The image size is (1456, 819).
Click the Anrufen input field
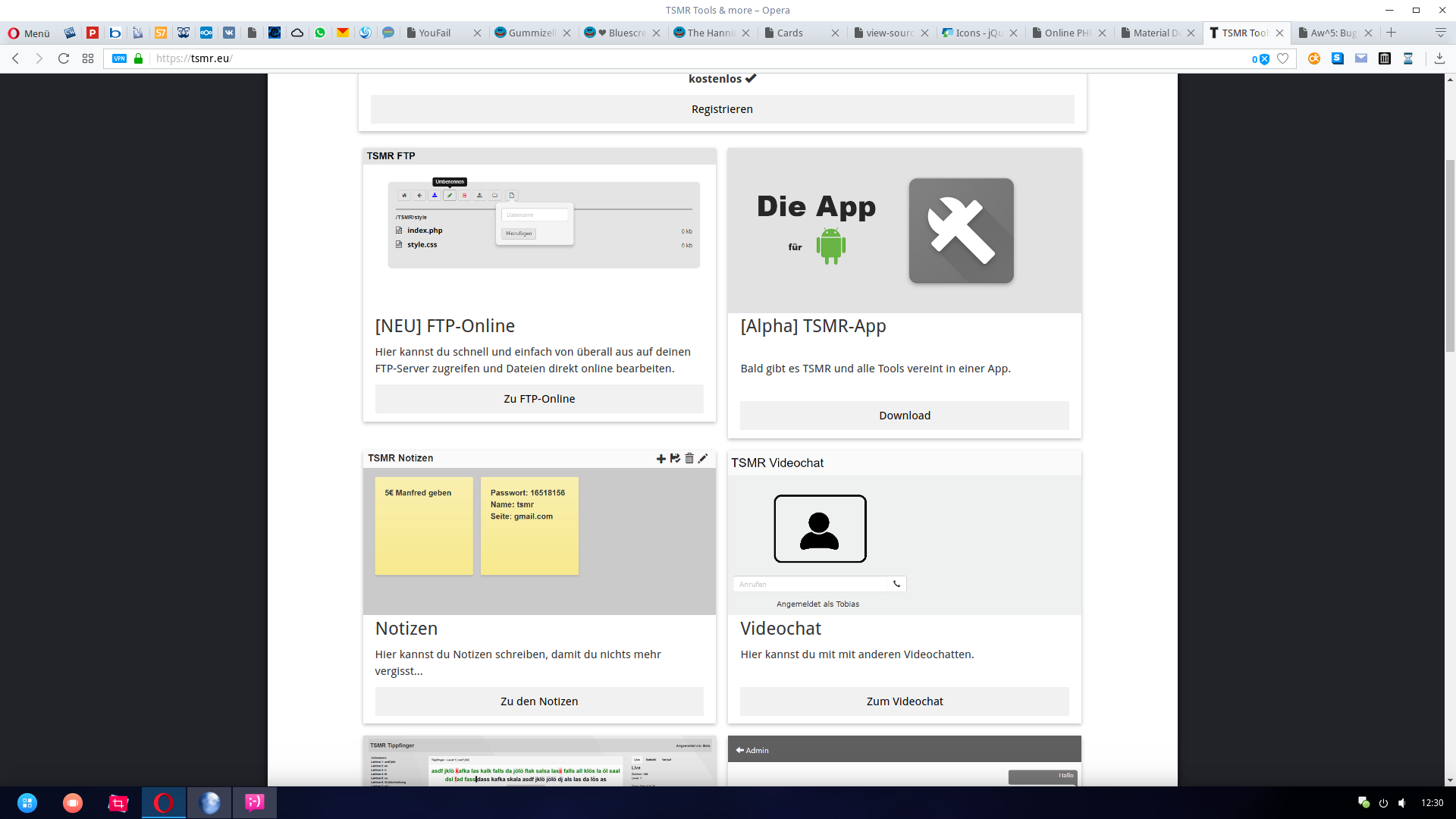809,584
